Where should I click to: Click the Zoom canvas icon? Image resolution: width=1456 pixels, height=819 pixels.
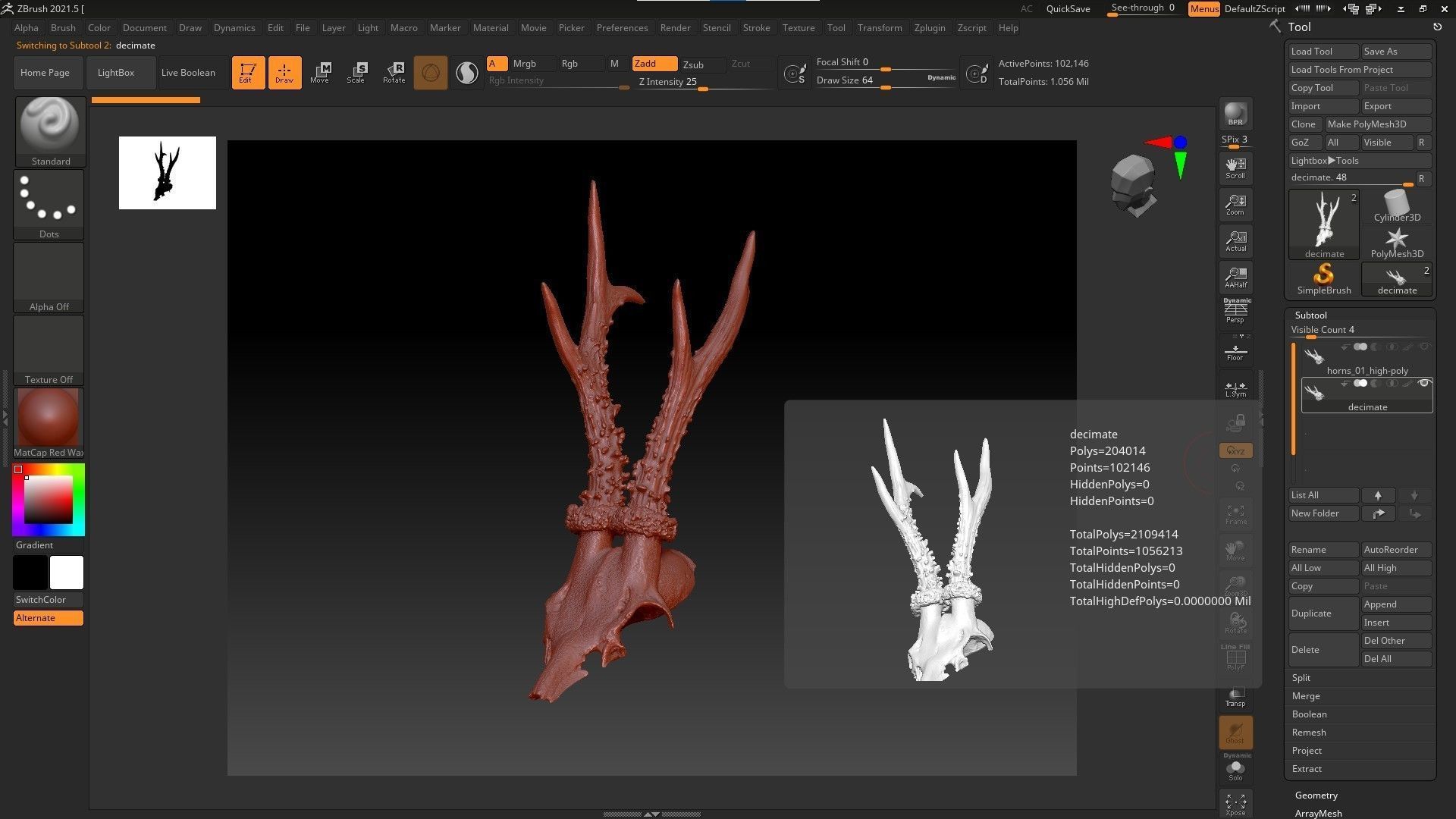pyautogui.click(x=1235, y=204)
